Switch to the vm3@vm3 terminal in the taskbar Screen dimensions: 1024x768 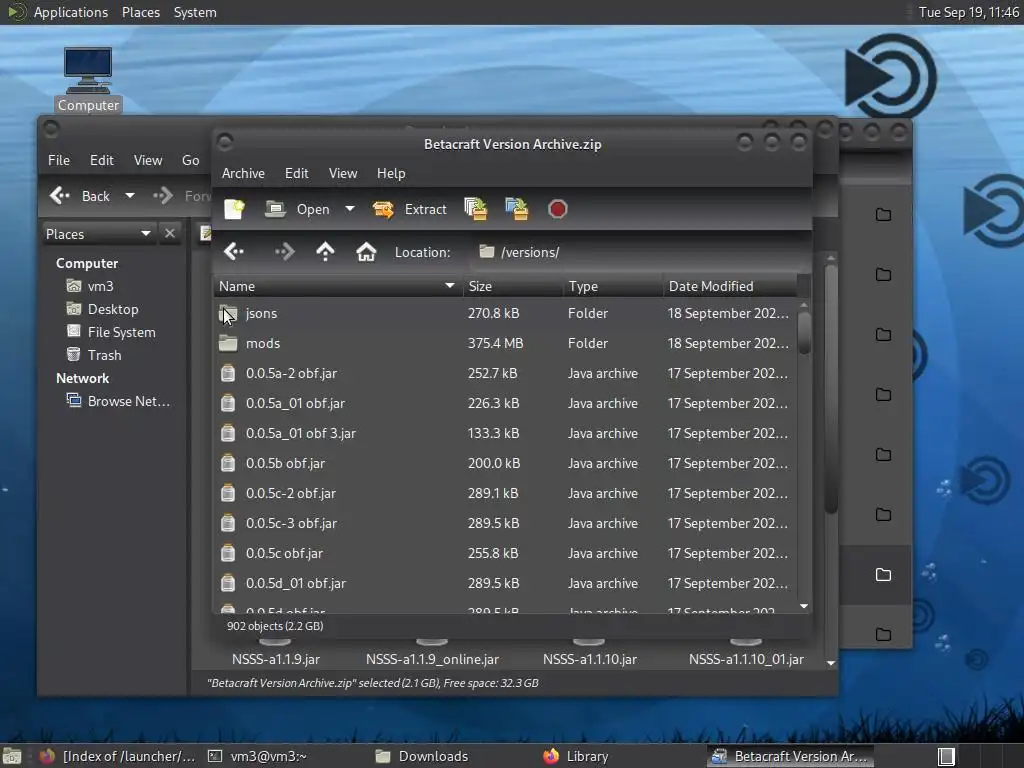(257, 756)
